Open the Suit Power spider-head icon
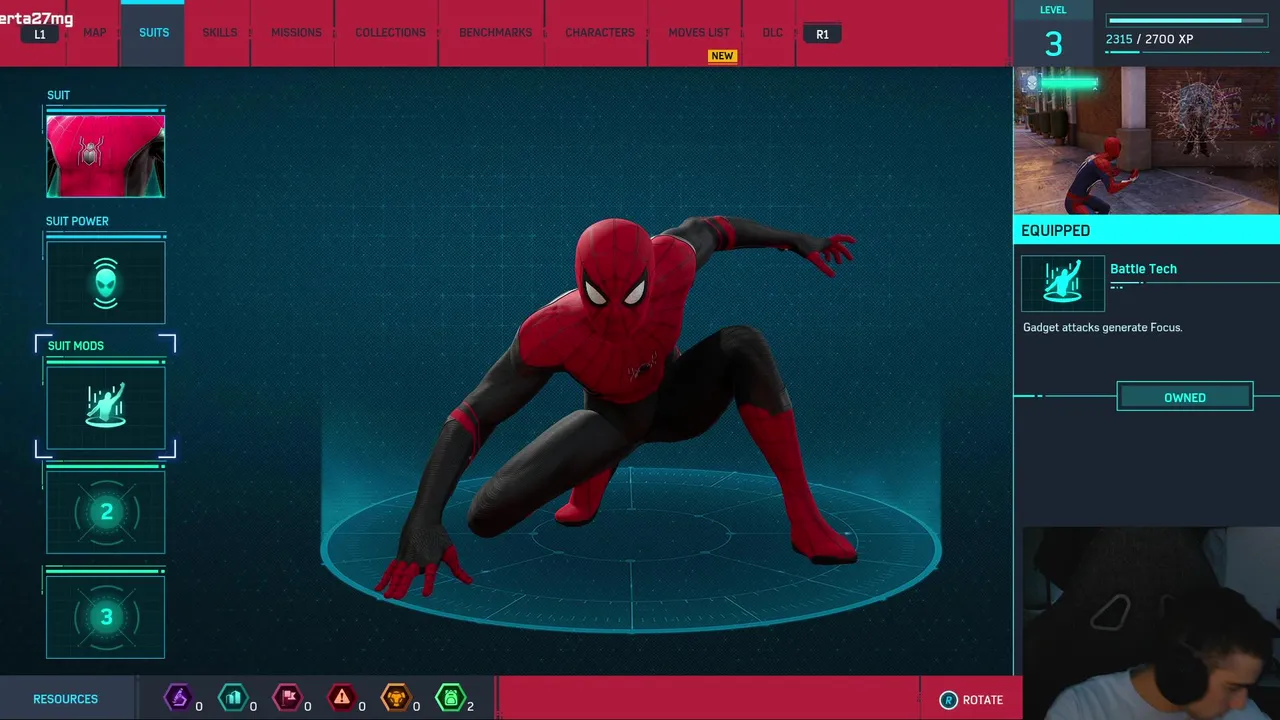The width and height of the screenshot is (1280, 720). click(x=105, y=282)
